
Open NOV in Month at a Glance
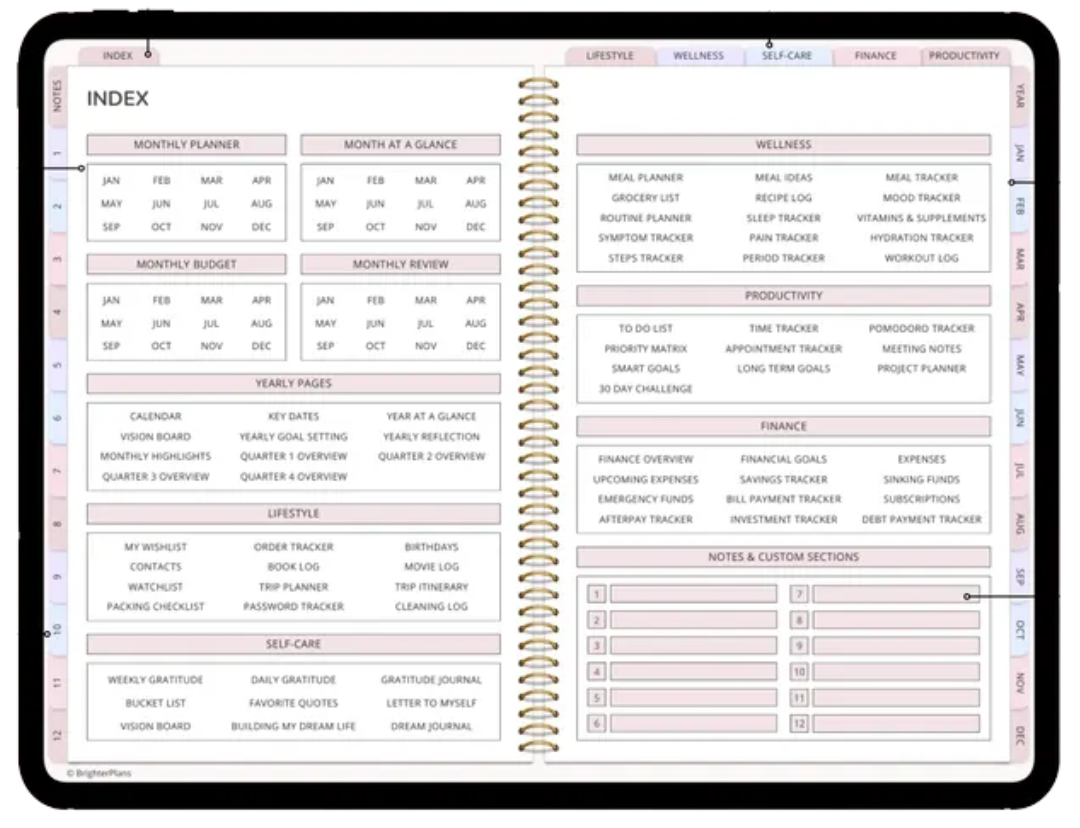(425, 227)
